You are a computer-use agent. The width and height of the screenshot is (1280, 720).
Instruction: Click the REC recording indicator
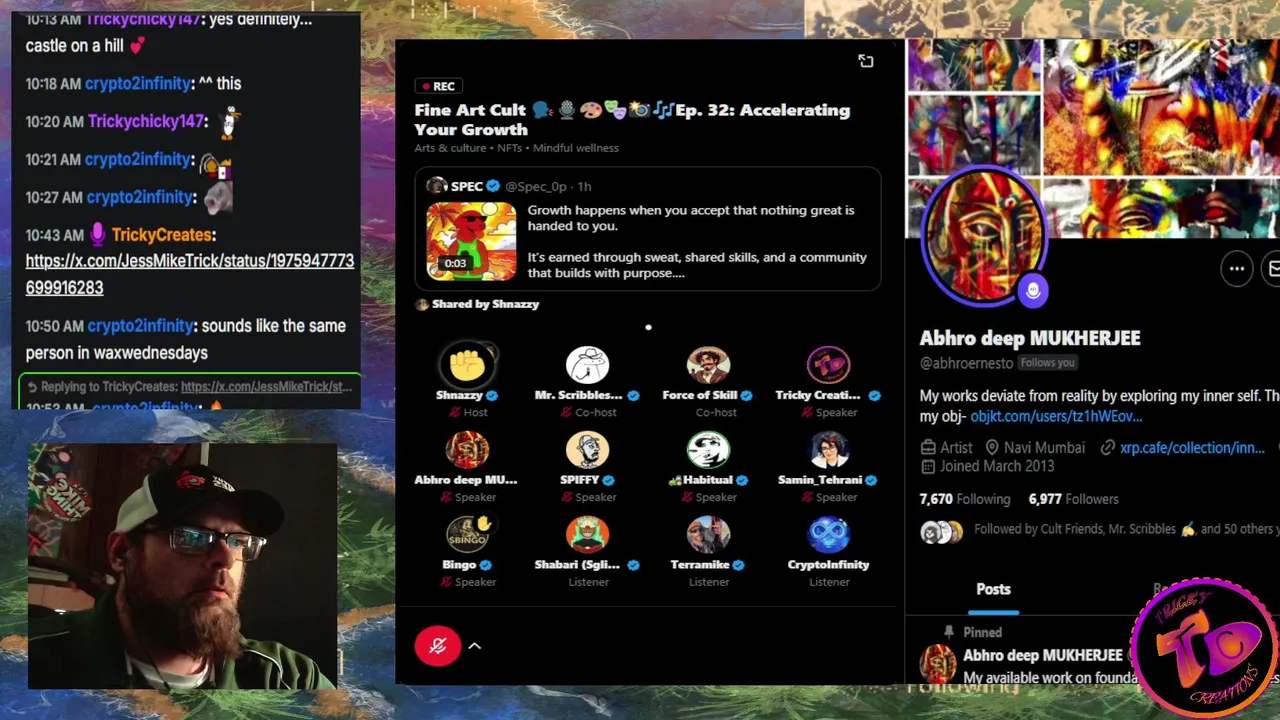[438, 86]
